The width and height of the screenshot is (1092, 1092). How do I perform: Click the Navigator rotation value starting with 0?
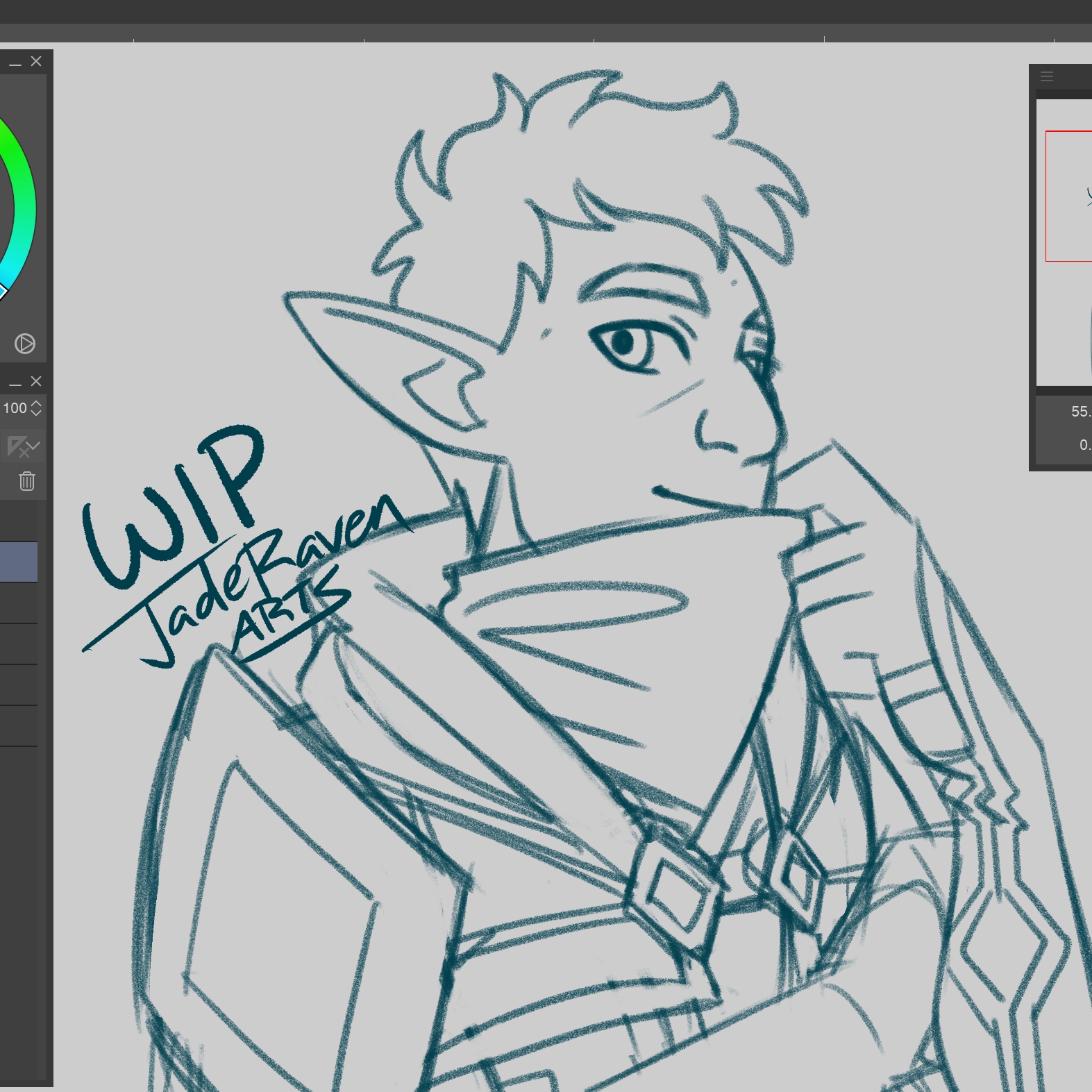point(1084,445)
